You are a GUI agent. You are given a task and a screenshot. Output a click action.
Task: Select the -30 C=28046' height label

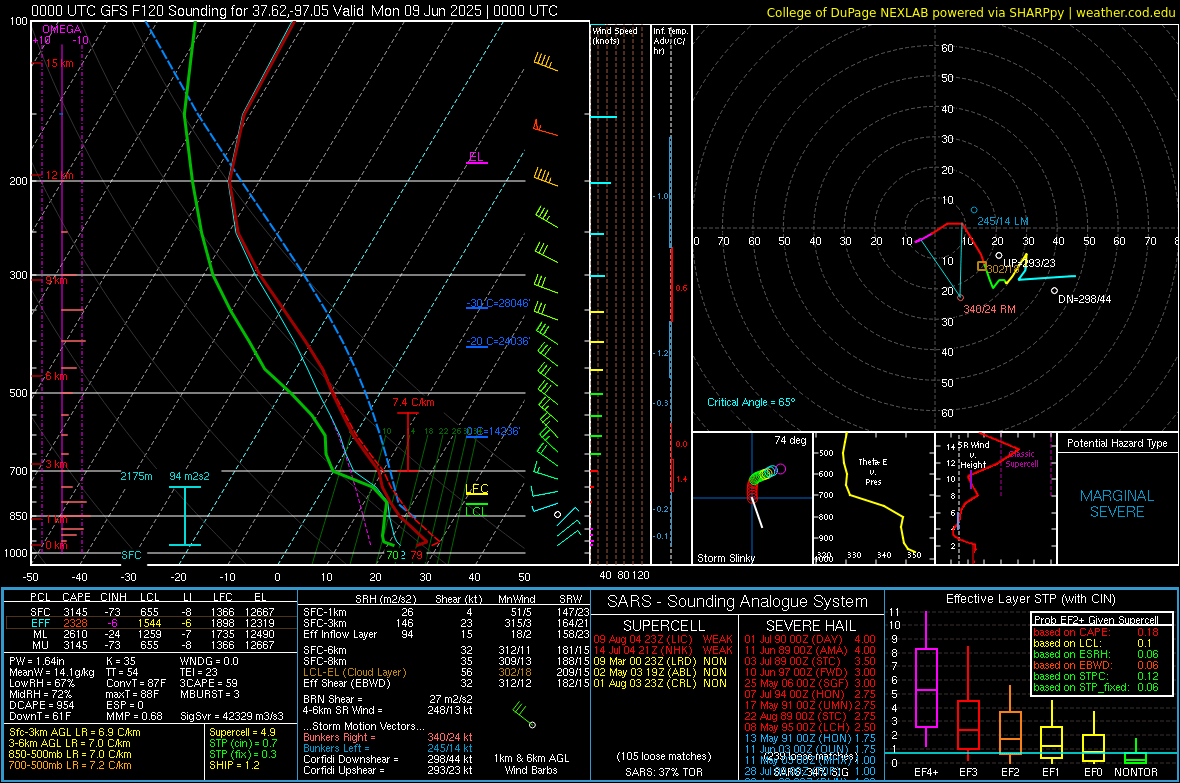(x=498, y=303)
